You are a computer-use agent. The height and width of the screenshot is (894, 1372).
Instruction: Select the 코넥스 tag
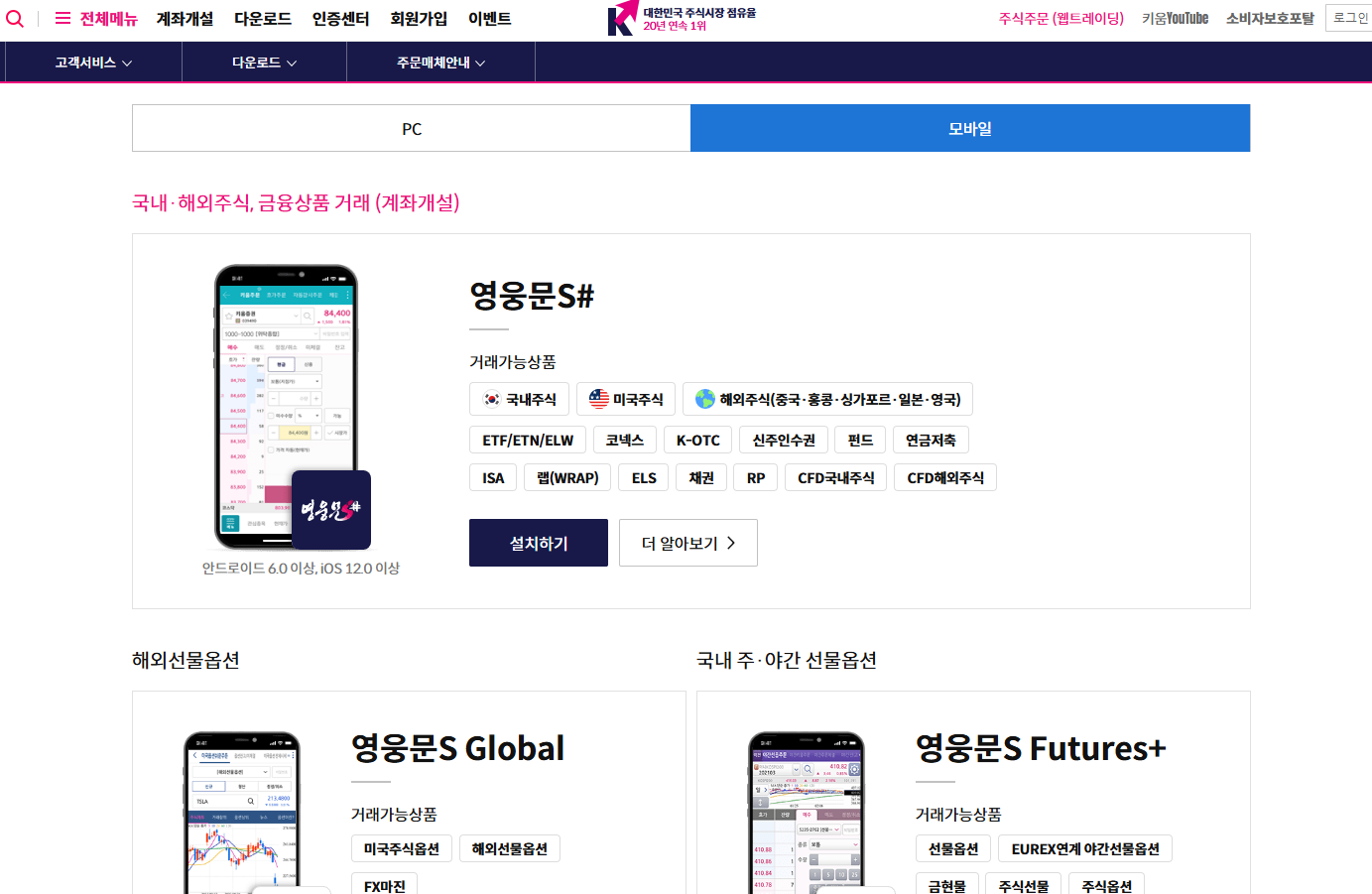[x=625, y=440]
